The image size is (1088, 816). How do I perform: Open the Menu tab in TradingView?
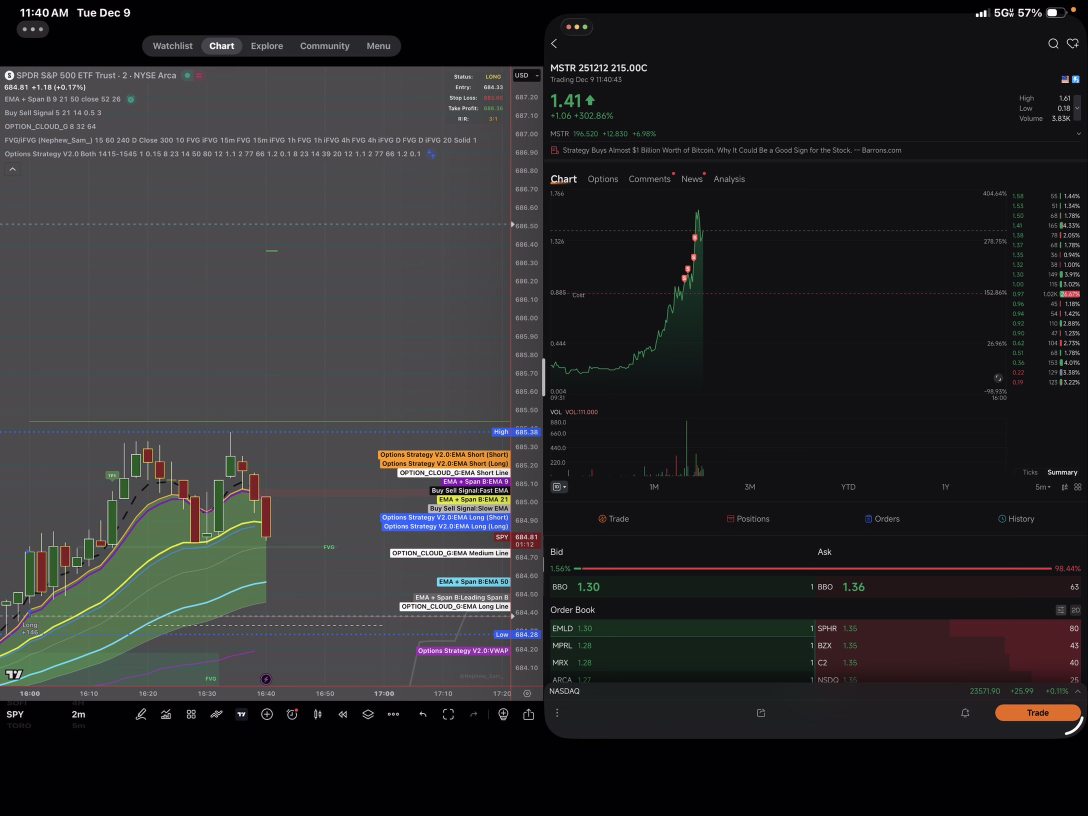point(378,46)
